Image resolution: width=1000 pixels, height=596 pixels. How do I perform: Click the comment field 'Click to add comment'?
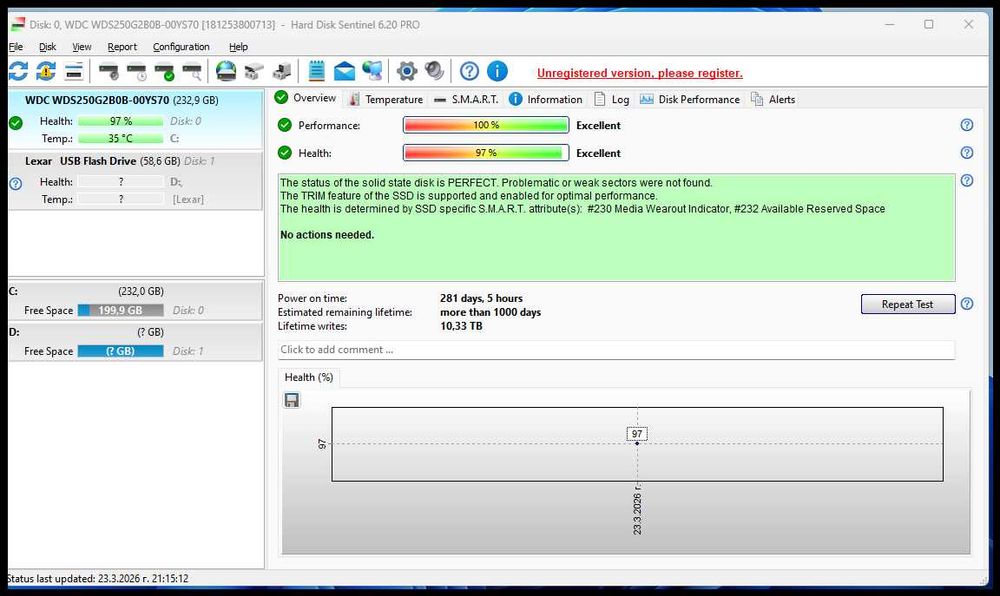pos(616,349)
